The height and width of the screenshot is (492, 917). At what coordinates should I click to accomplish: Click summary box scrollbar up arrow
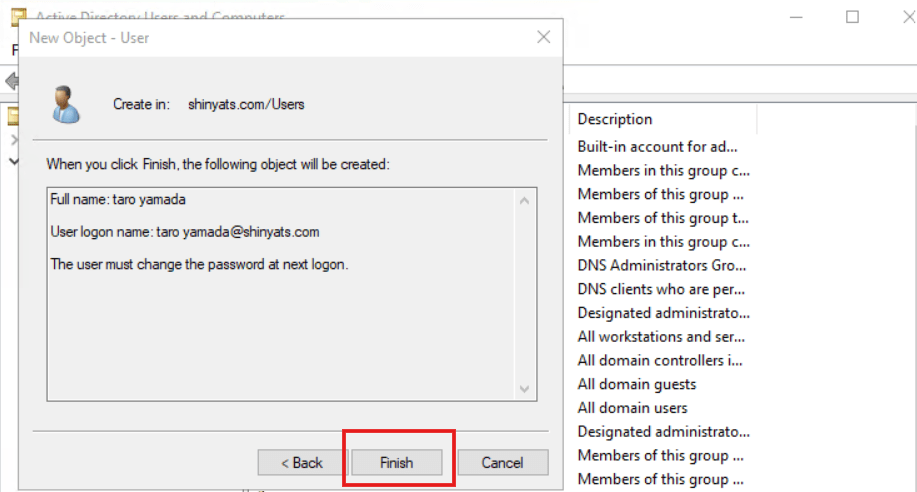coord(525,201)
